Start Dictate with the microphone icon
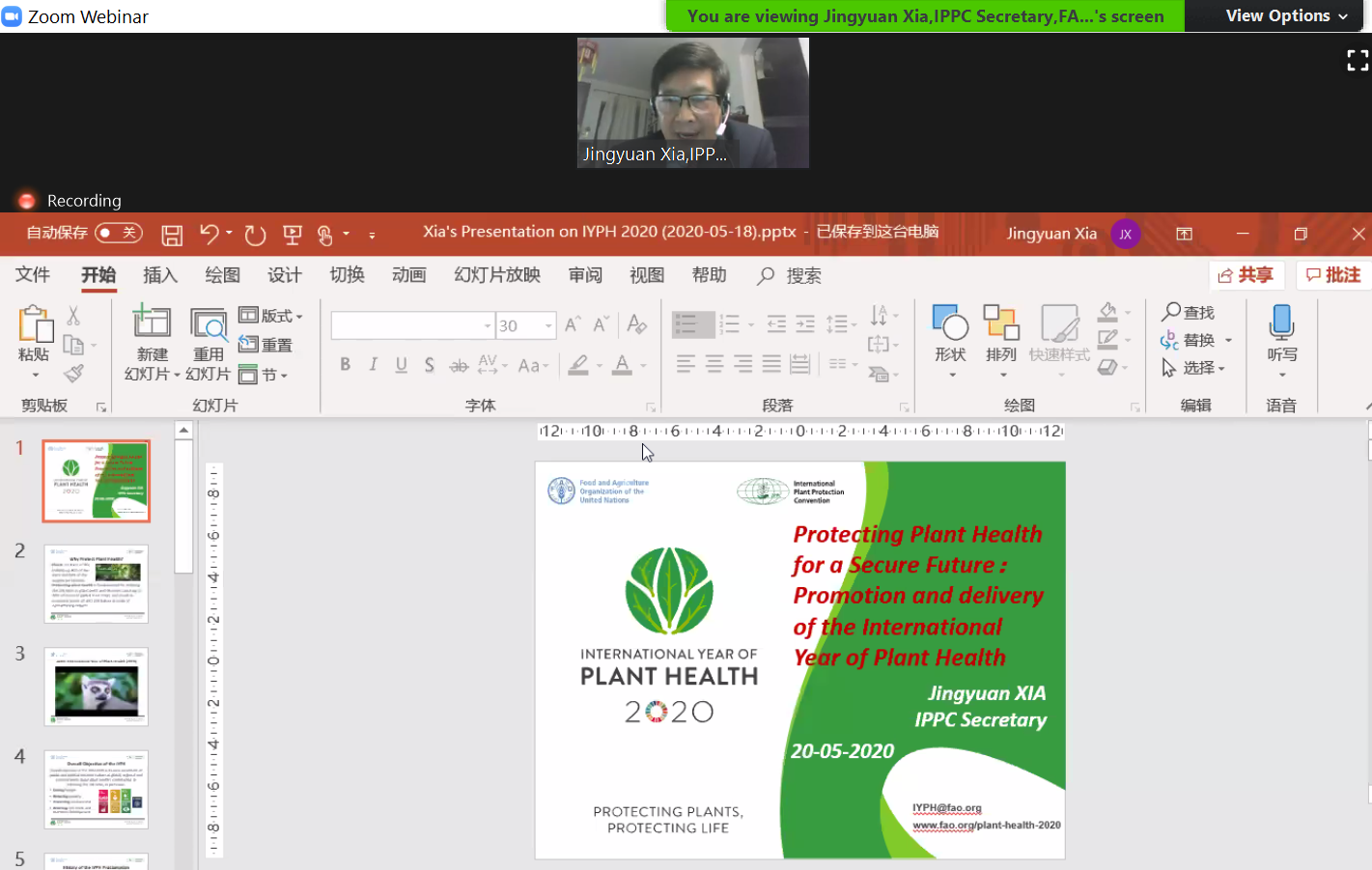This screenshot has width=1372, height=870. click(1281, 323)
